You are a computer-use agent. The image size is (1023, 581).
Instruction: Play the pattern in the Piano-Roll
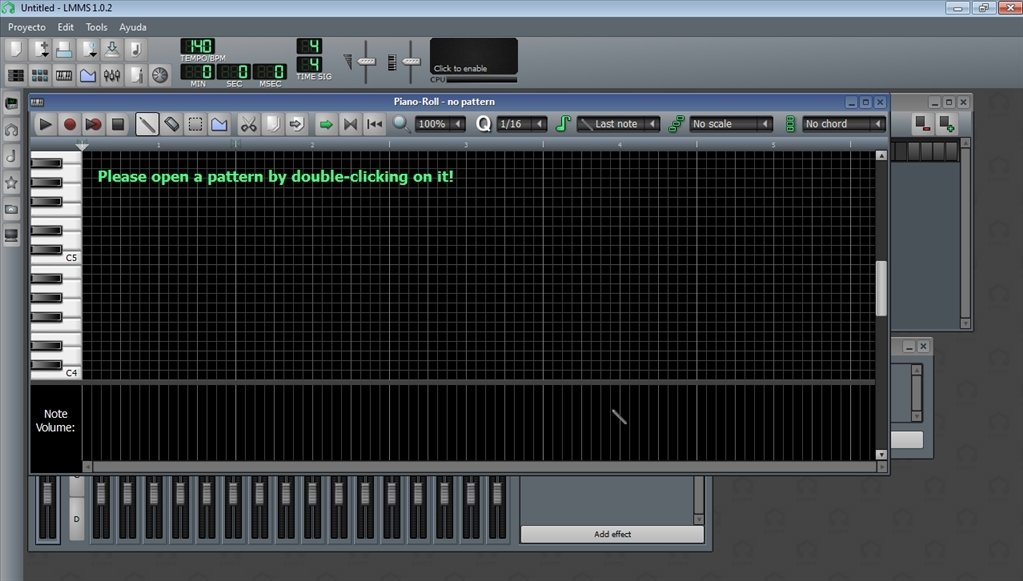pos(45,124)
